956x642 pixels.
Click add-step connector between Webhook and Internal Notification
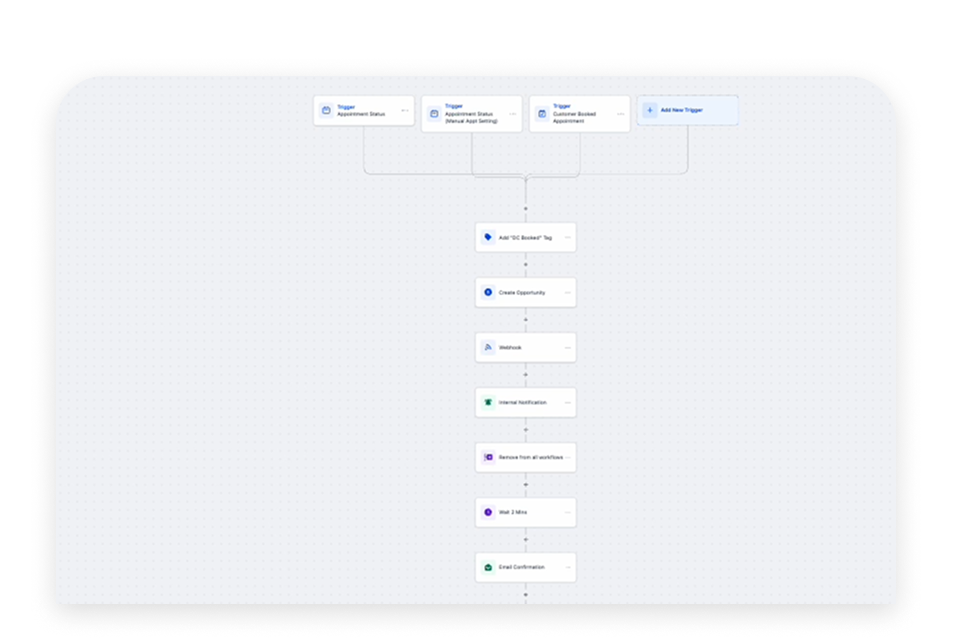pyautogui.click(x=526, y=375)
